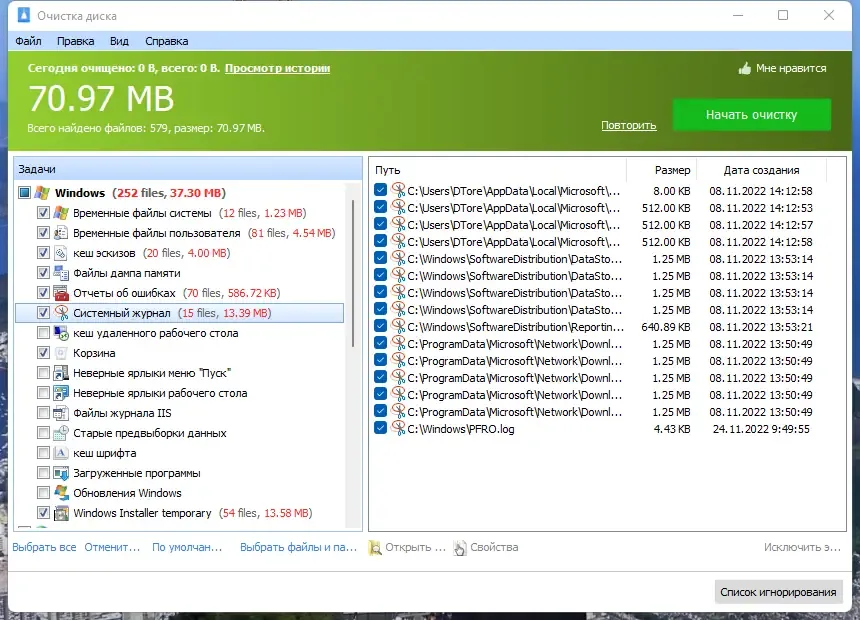Open the 'Вид' menu
The image size is (860, 620).
click(119, 41)
